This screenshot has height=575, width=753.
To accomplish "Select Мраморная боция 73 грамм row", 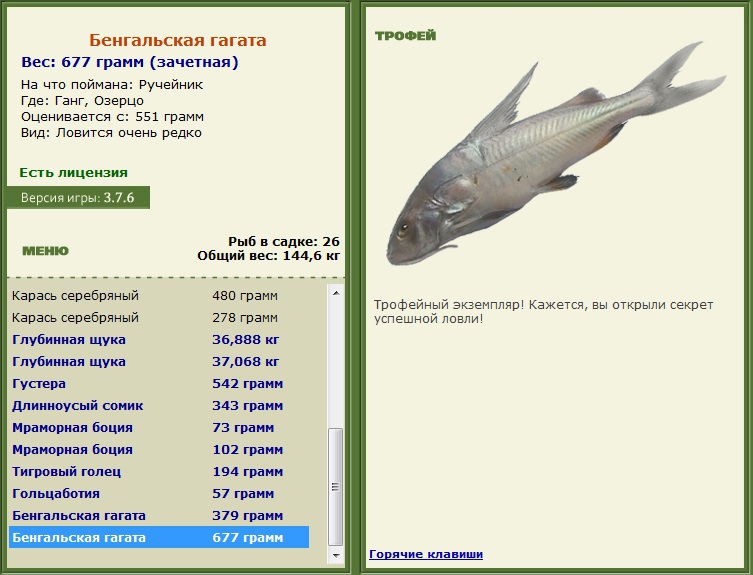I will [x=158, y=428].
